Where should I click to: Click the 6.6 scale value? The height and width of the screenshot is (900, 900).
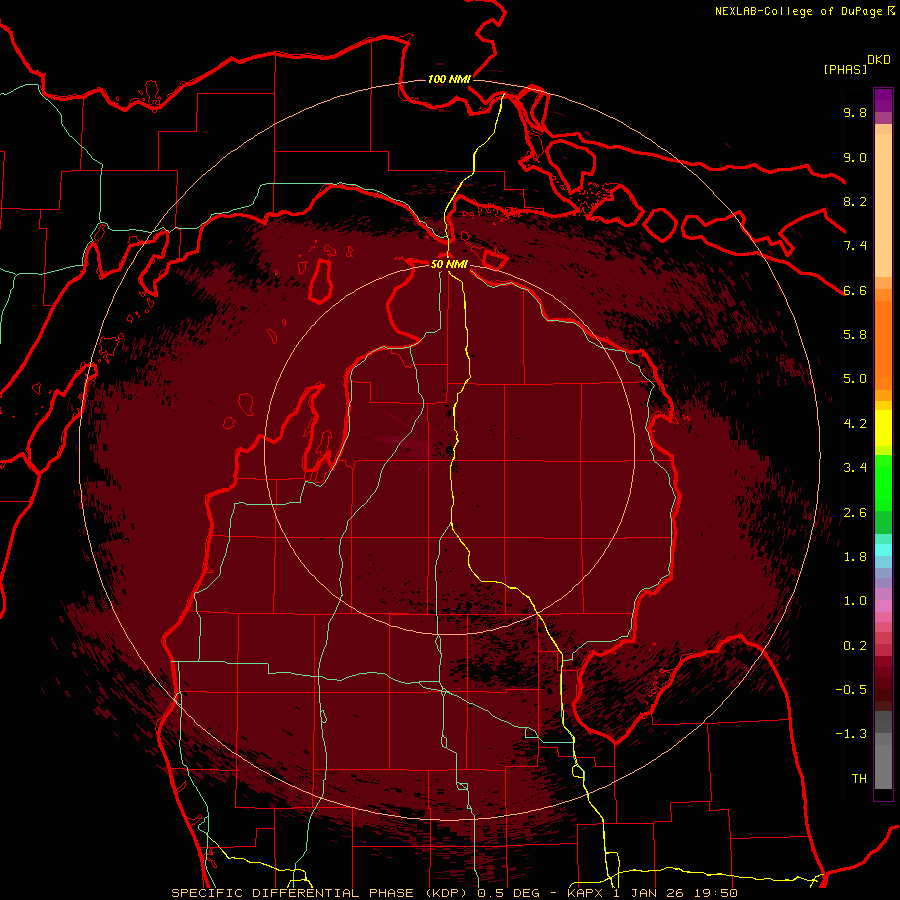(x=855, y=290)
